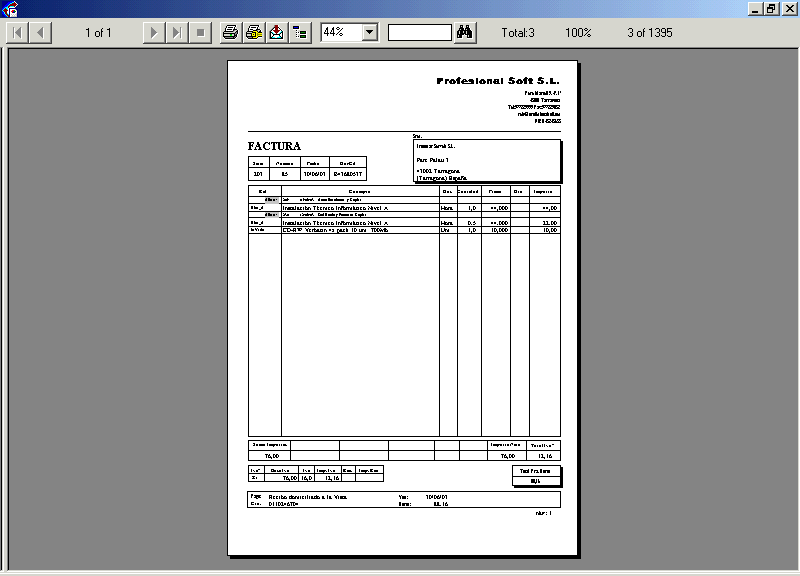Click the binoculars search icon
800x576 pixels.
point(464,33)
